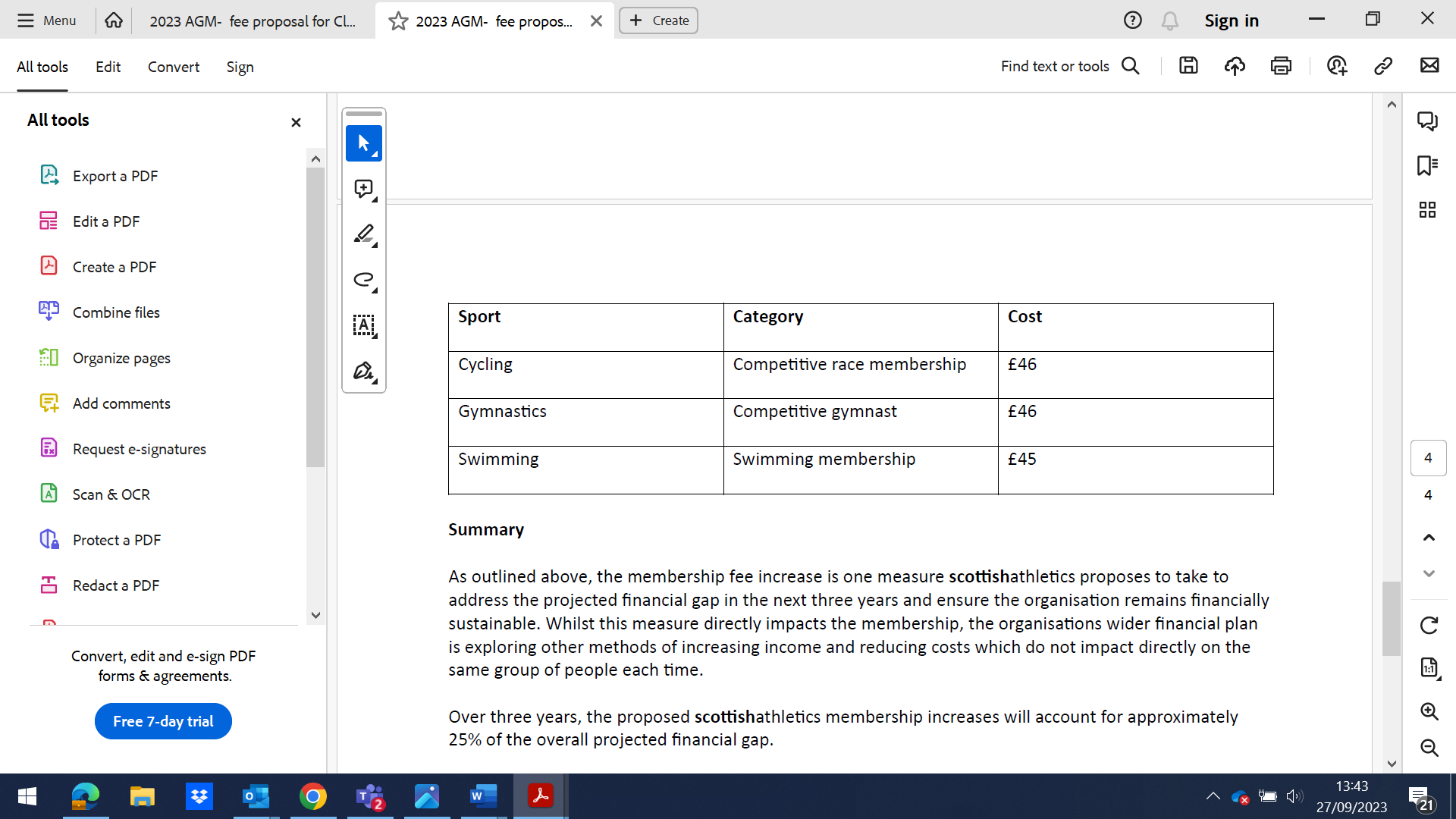This screenshot has width=1456, height=819.
Task: Go to the Home icon
Action: [114, 20]
